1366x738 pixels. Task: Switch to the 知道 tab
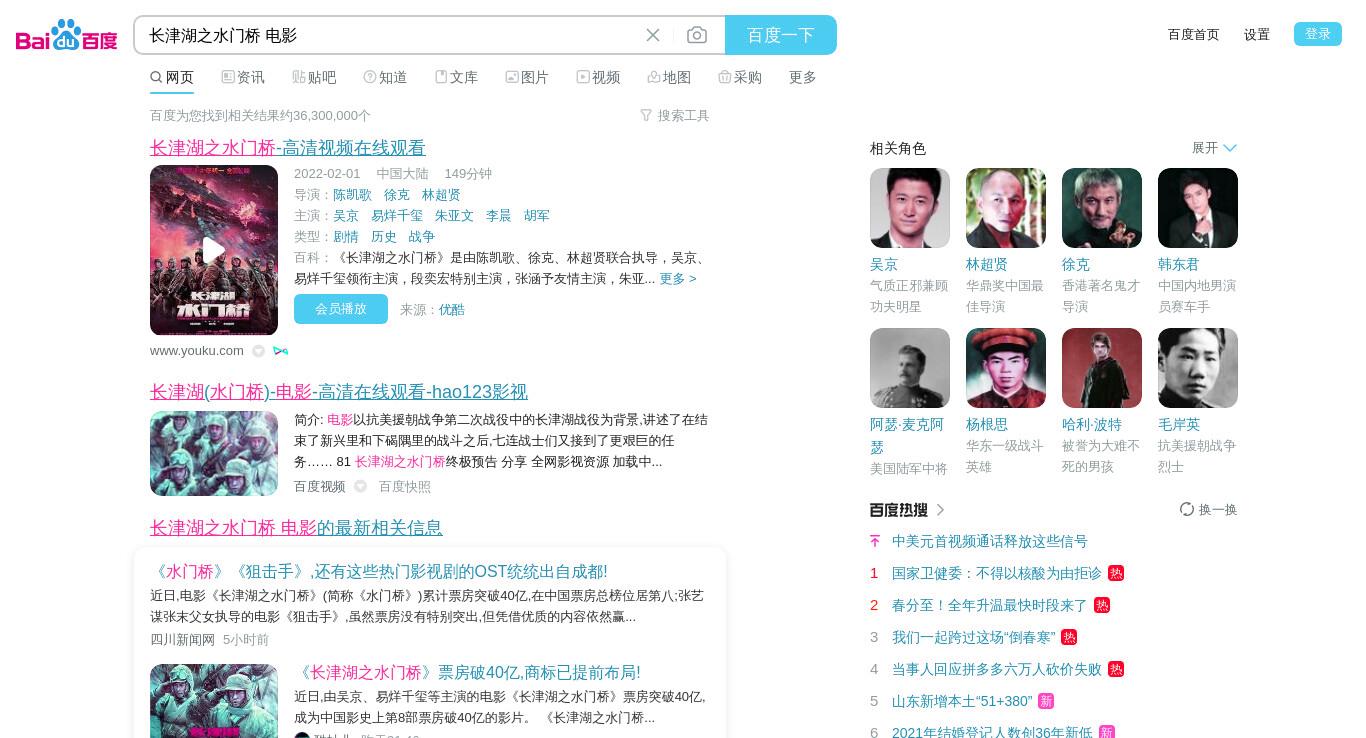click(385, 77)
